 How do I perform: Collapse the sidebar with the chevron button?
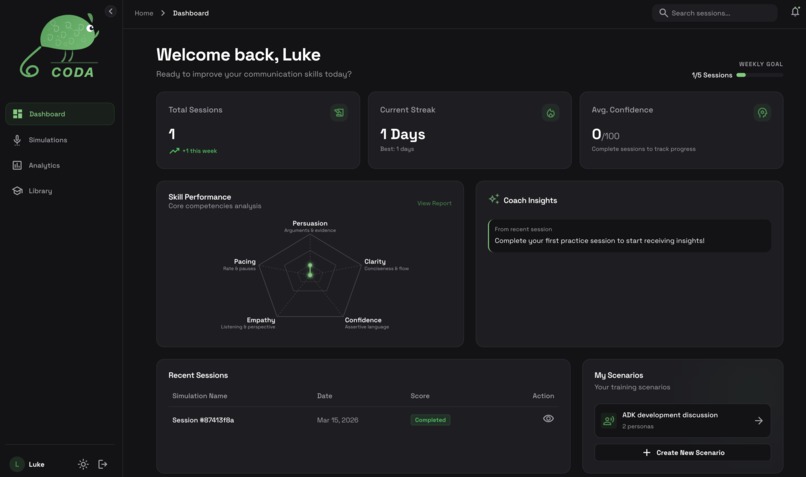coord(111,11)
